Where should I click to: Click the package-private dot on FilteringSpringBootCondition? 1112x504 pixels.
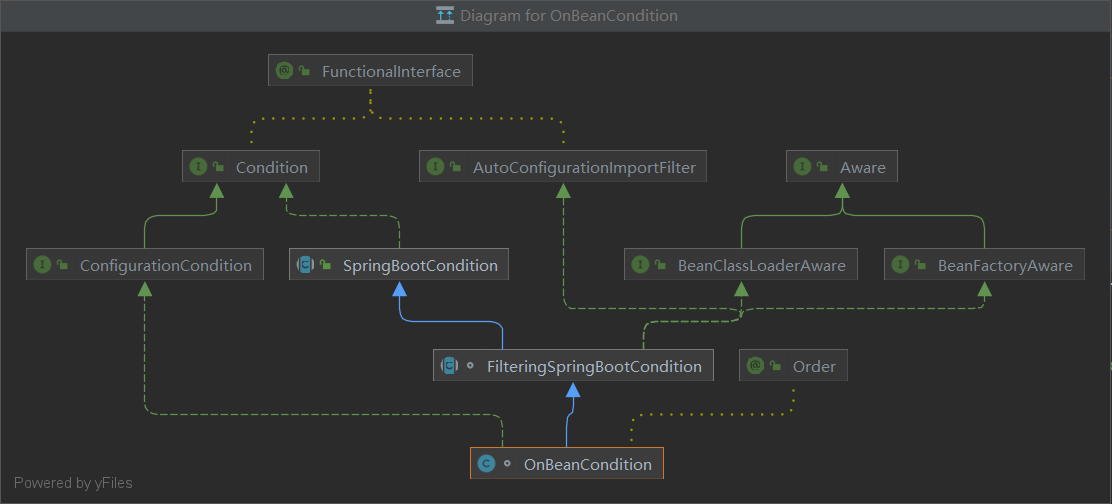469,366
